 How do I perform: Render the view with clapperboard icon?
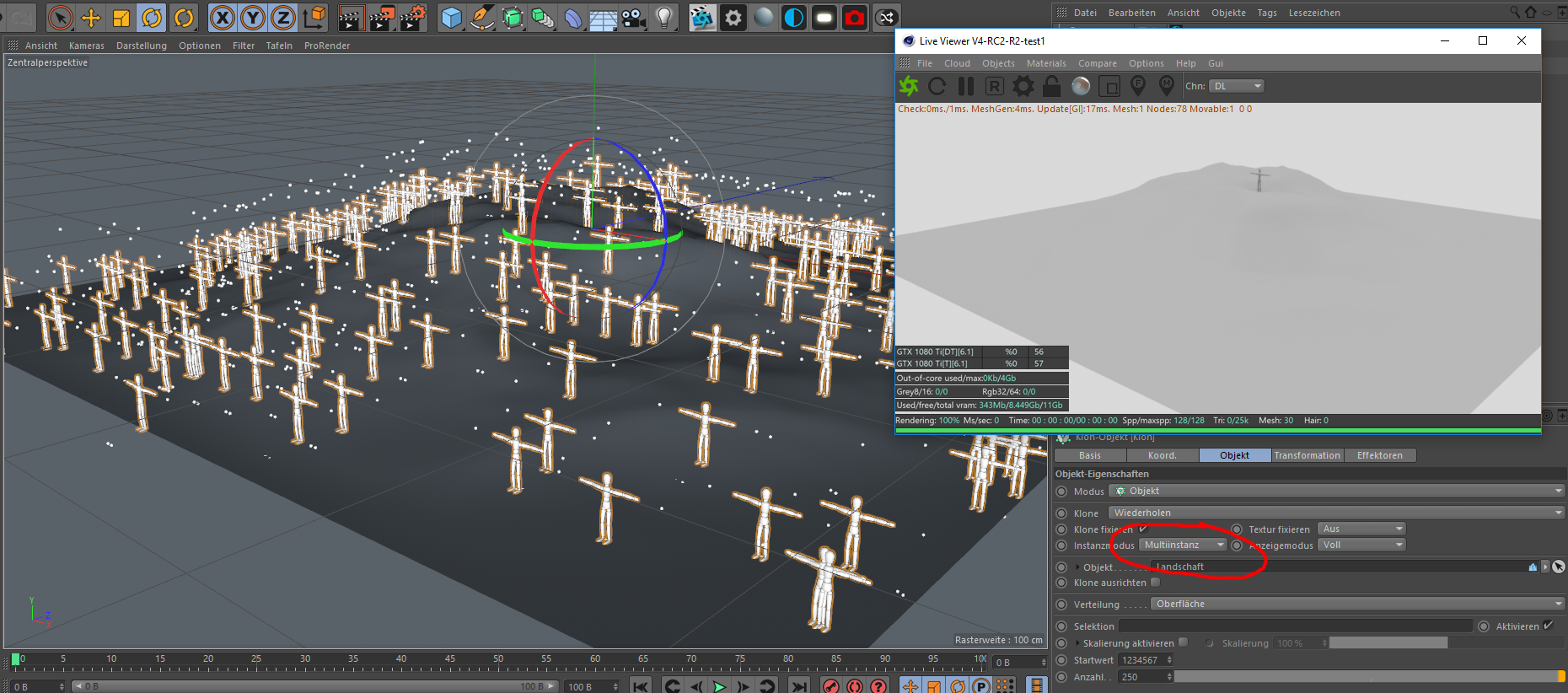[x=351, y=17]
